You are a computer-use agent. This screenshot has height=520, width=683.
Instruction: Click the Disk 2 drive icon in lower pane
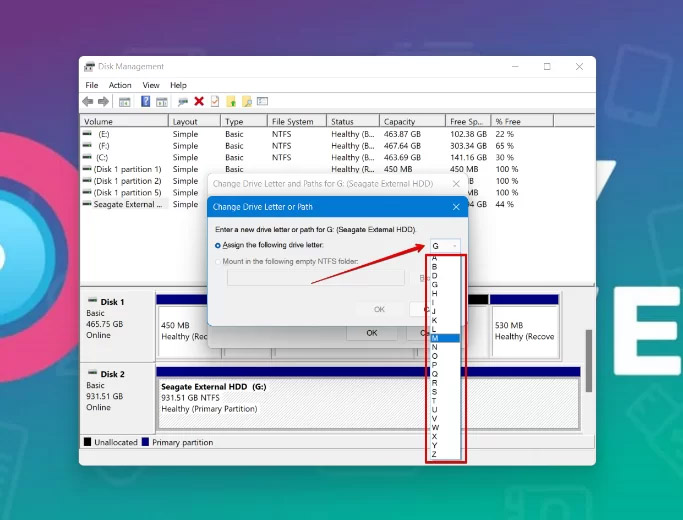click(x=92, y=373)
